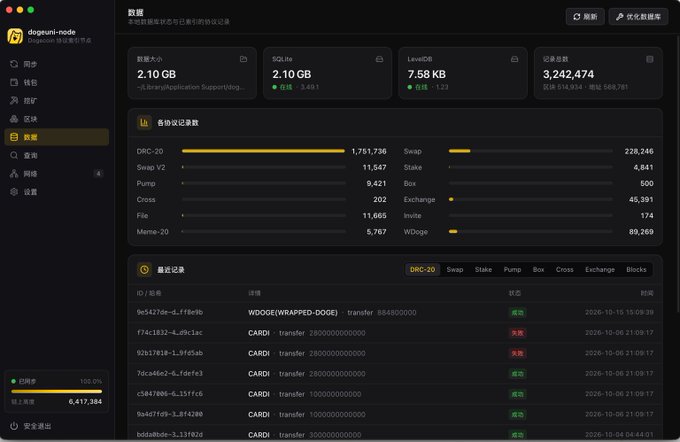
Task: Click the chain height value 6,417,384
Action: [85, 402]
